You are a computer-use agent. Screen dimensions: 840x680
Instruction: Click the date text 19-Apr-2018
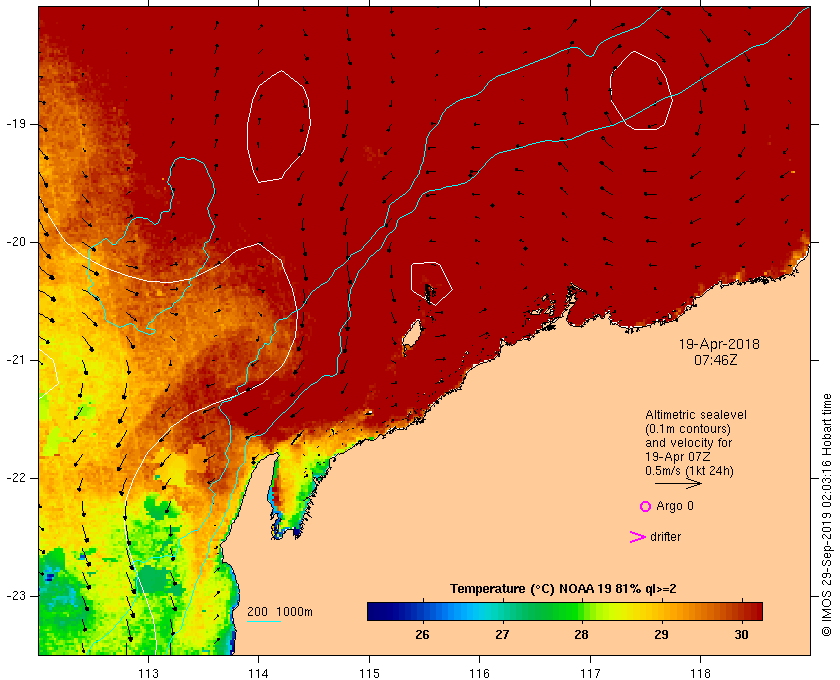(719, 344)
